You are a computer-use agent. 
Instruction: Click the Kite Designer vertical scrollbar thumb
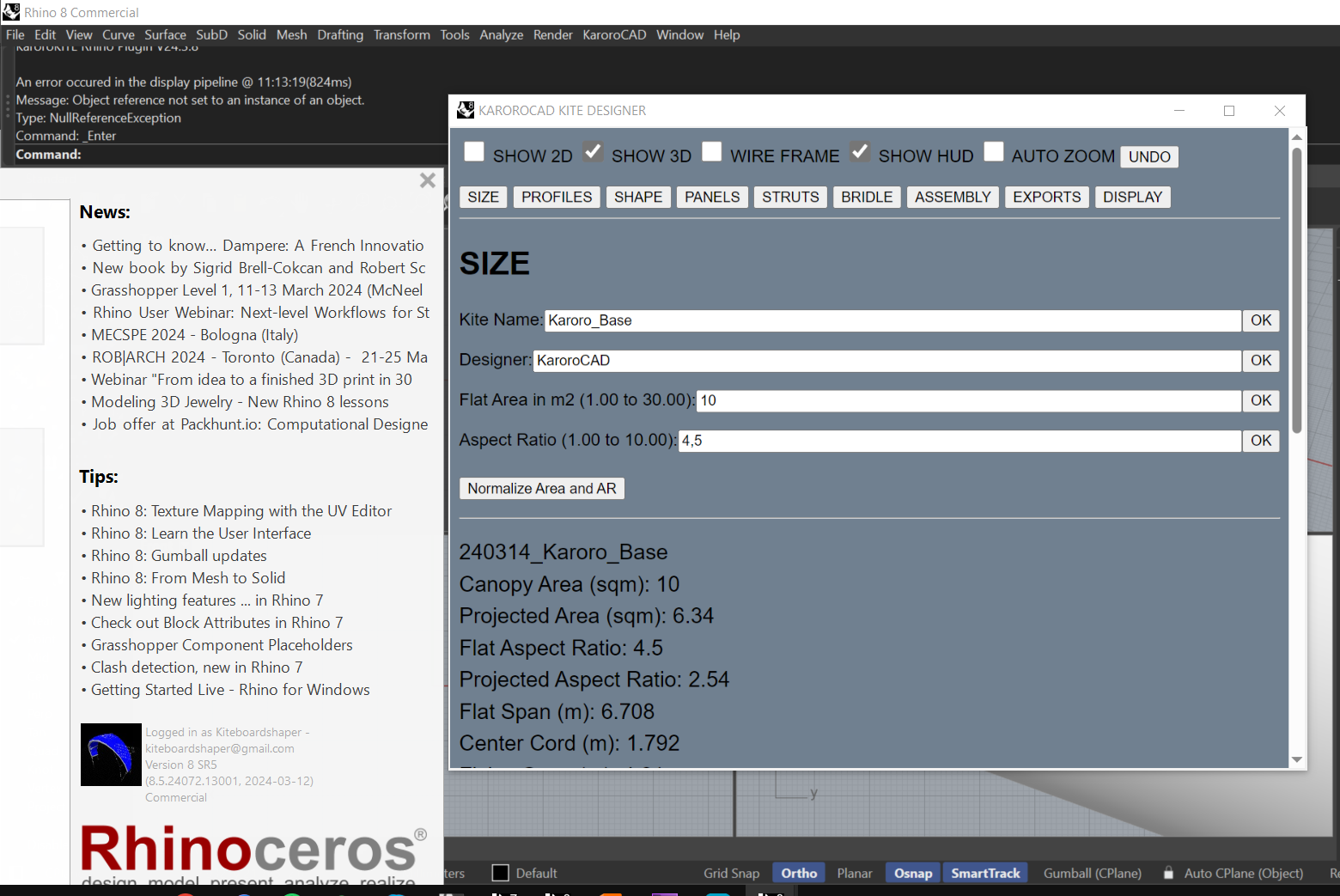coord(1297,290)
